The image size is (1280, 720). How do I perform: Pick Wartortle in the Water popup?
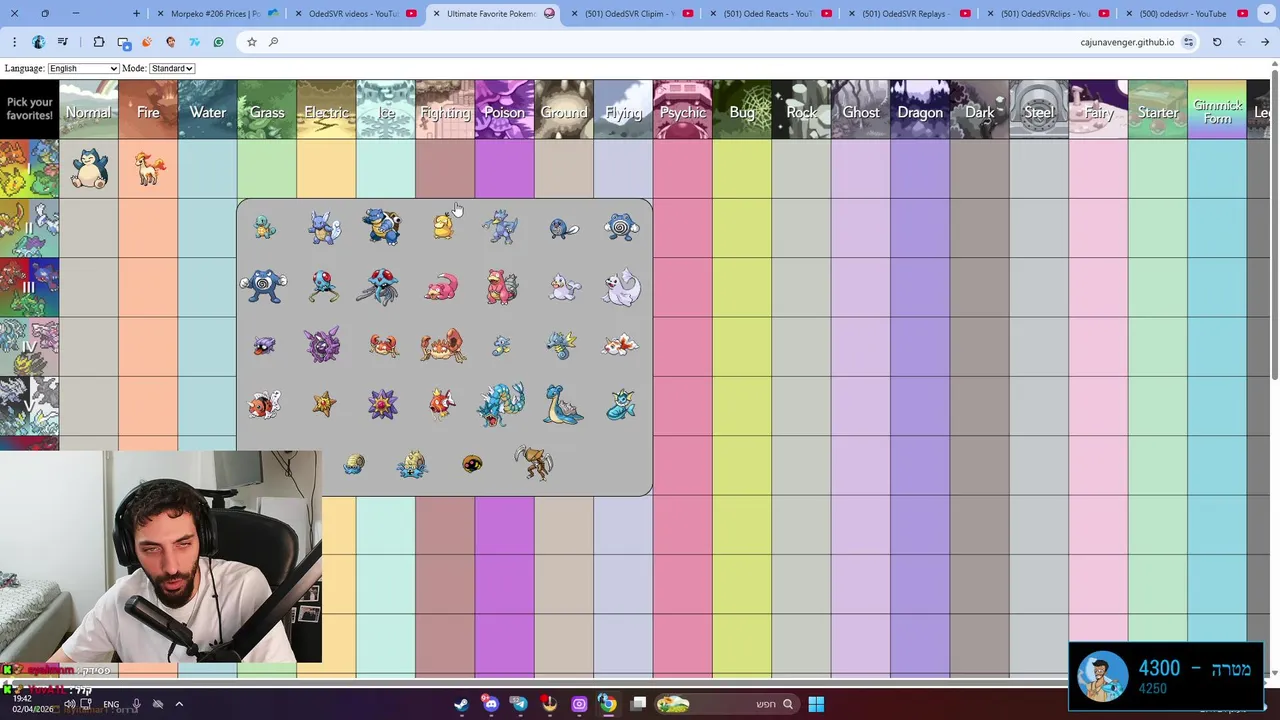[323, 228]
